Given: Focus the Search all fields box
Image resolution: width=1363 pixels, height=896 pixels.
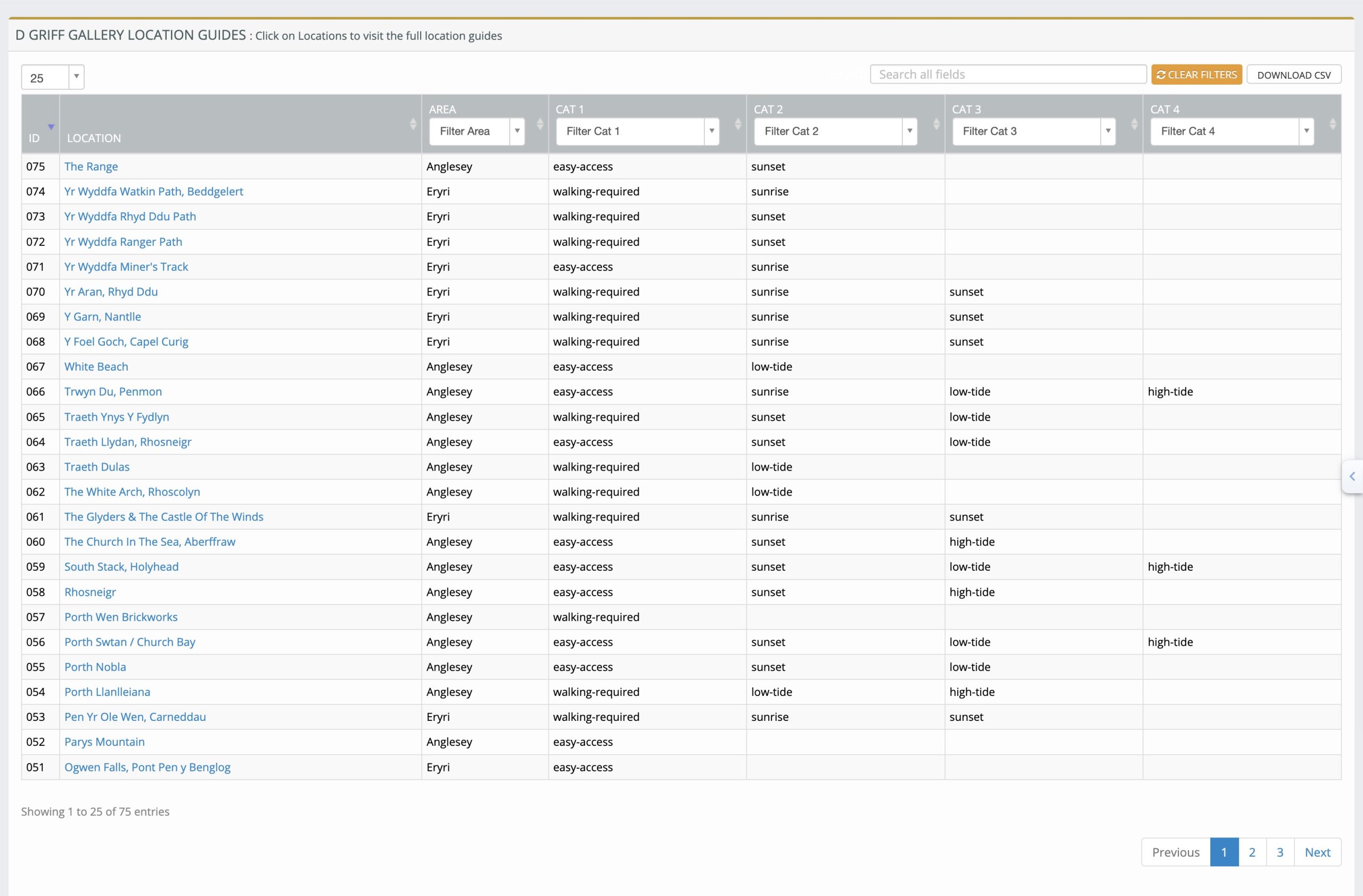Looking at the screenshot, I should [x=1007, y=75].
